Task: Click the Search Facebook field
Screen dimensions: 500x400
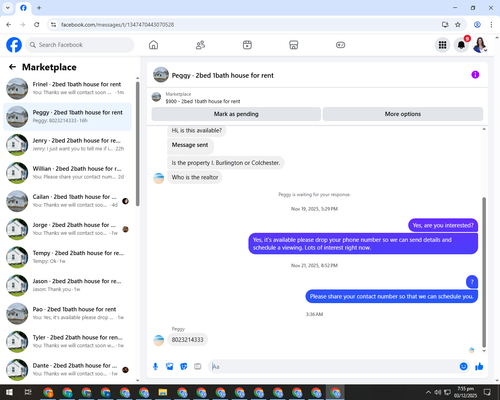Action: tap(80, 45)
